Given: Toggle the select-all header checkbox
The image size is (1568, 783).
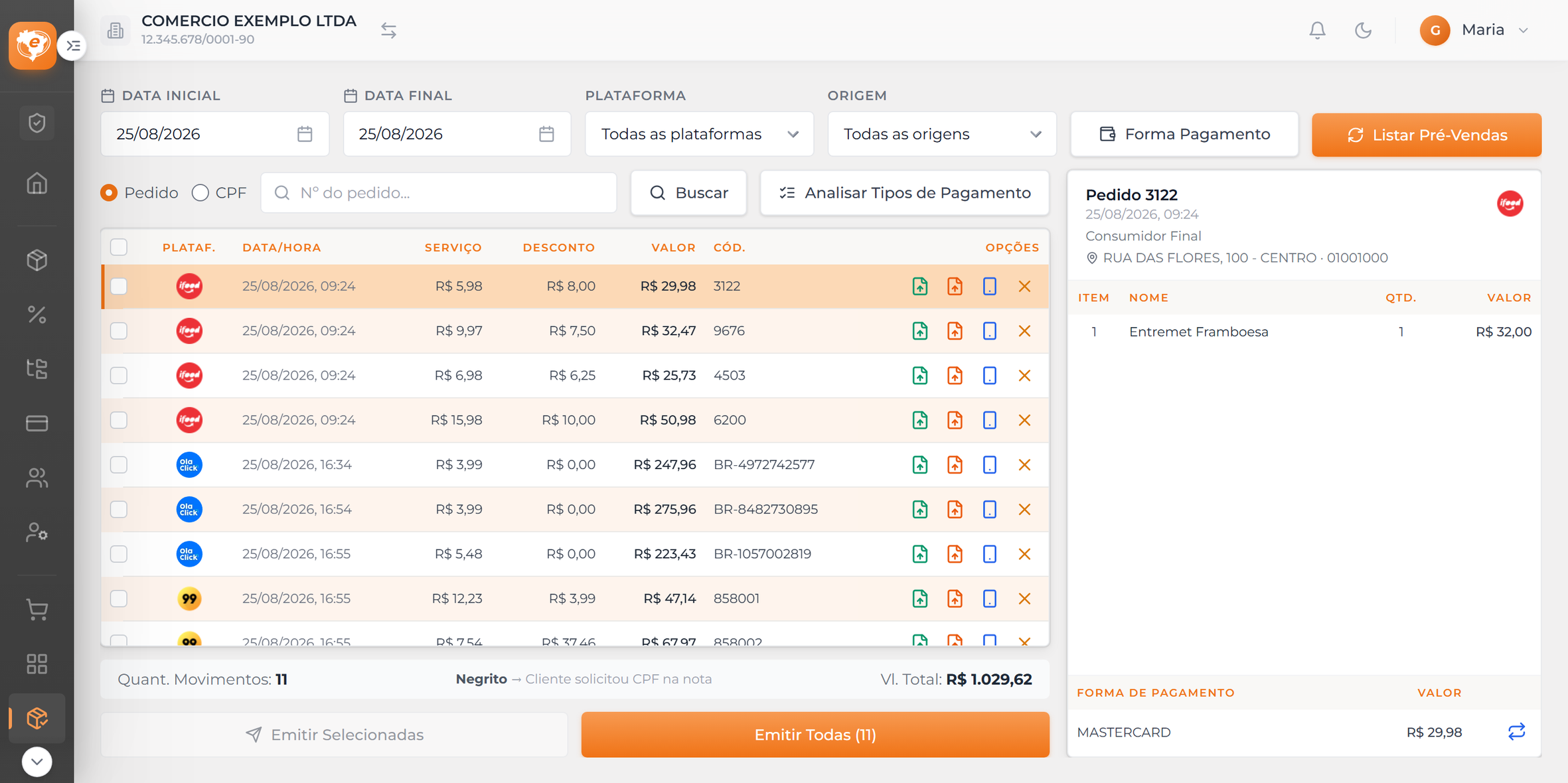Looking at the screenshot, I should click(x=119, y=247).
